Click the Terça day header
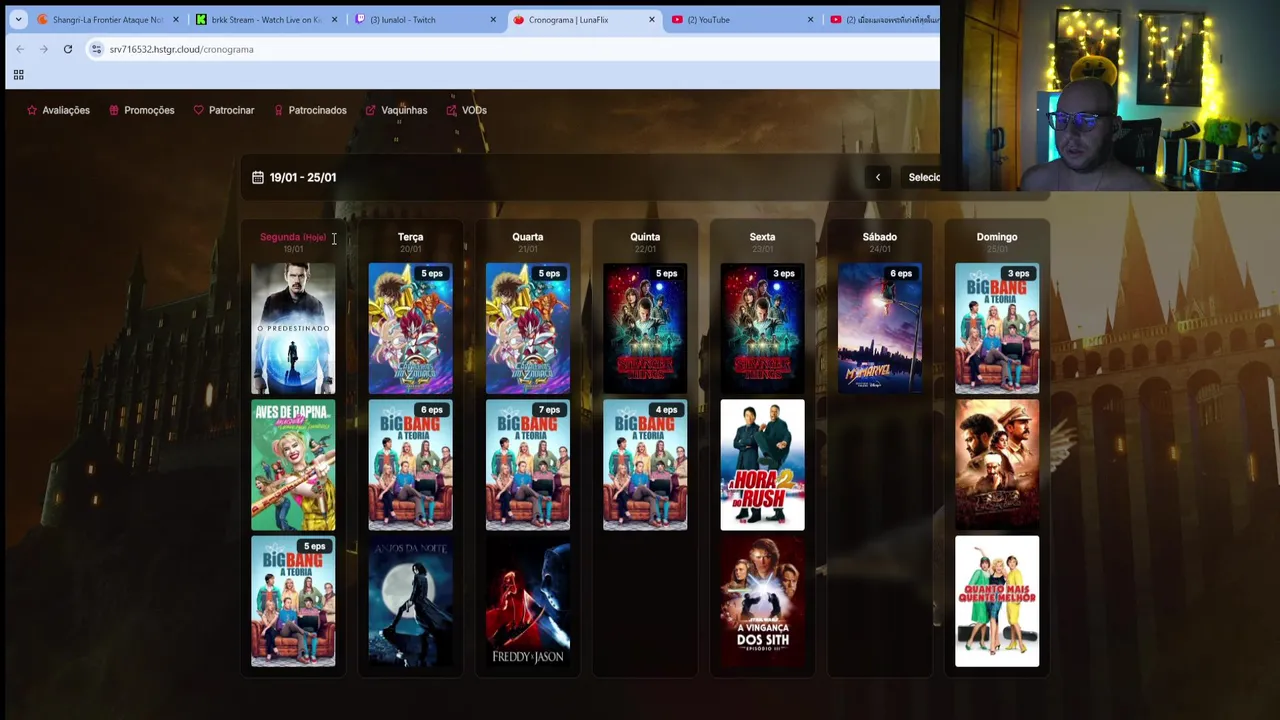 tap(410, 237)
